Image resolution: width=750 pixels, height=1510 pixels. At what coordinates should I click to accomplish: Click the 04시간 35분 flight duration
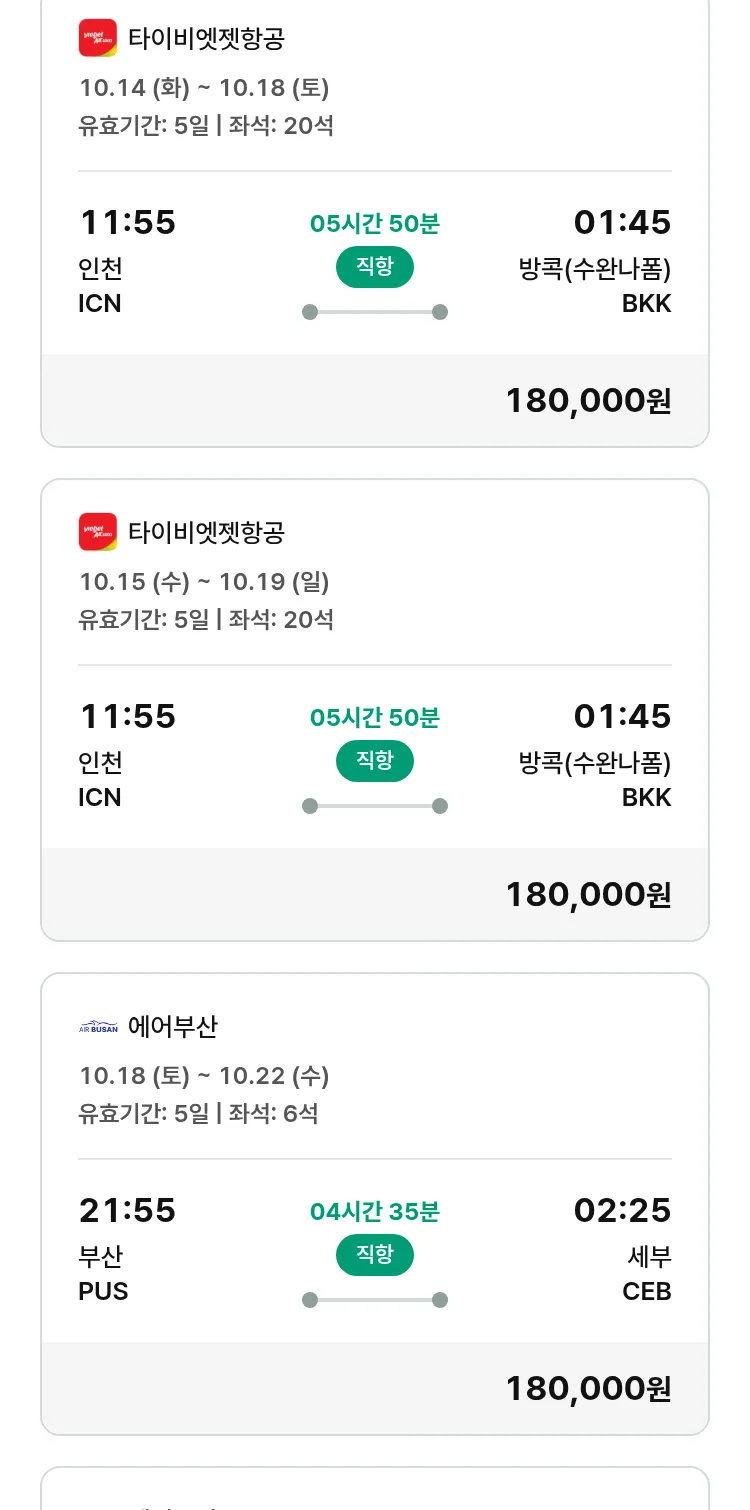pos(374,1212)
